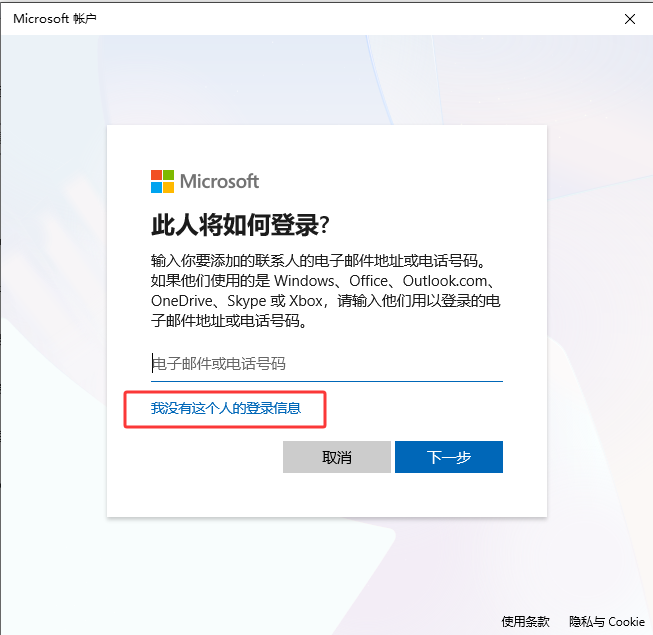The image size is (653, 635).
Task: Click the word Windows in the description
Action: [x=304, y=281]
